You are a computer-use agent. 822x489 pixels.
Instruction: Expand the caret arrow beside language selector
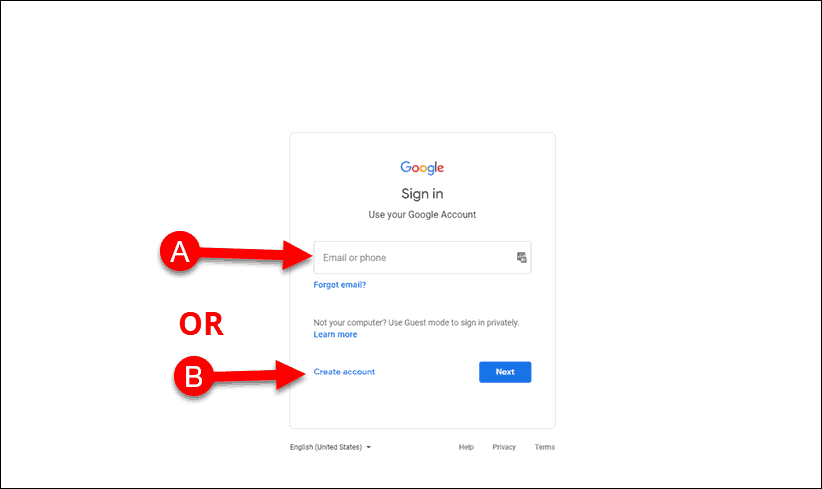[x=369, y=447]
